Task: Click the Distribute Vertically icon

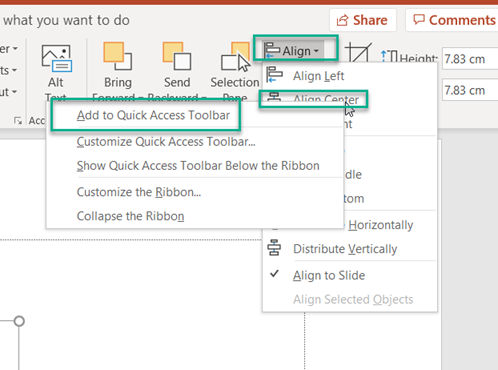Action: point(274,248)
